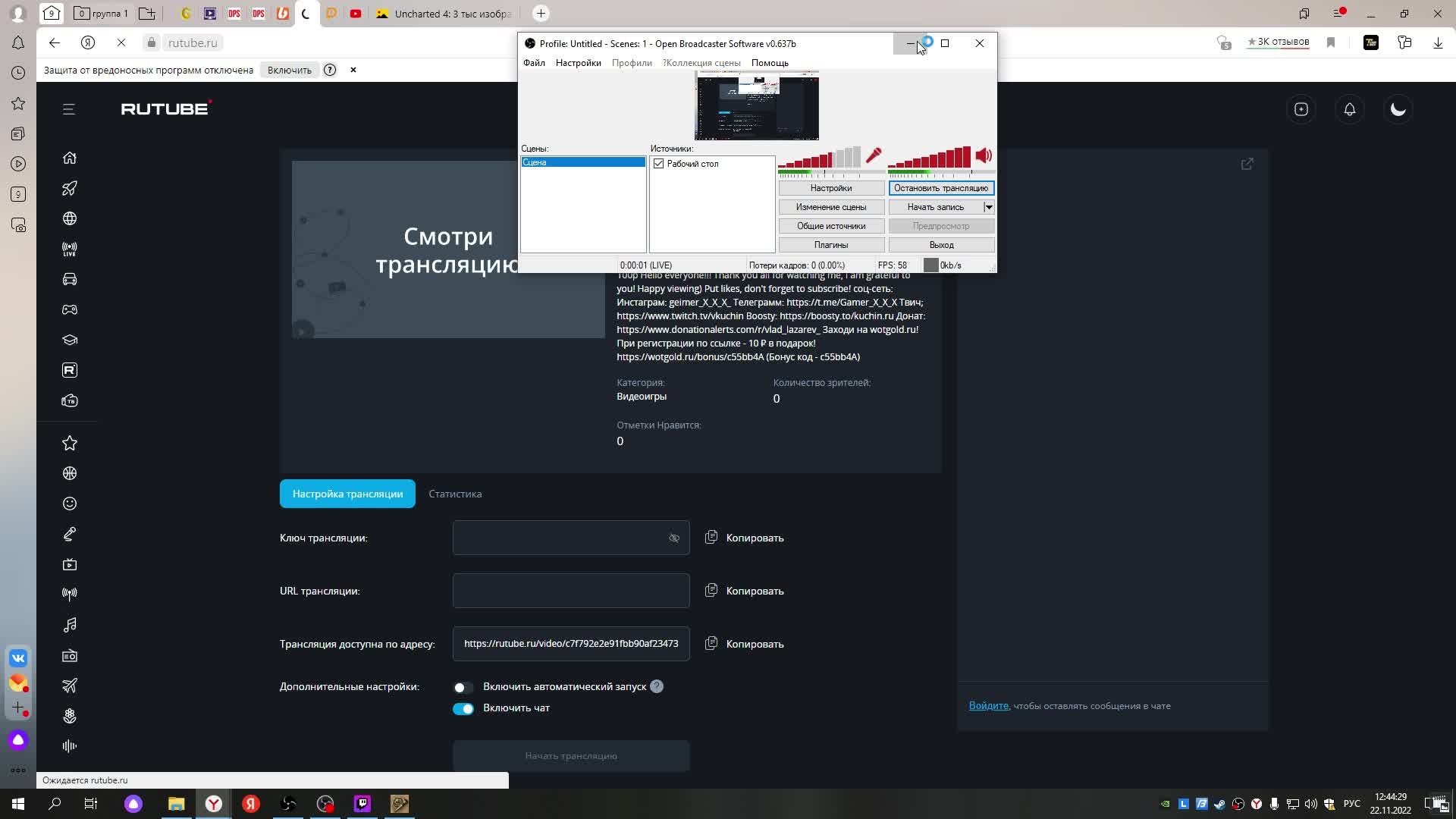
Task: Open RUTUBE hamburger menu
Action: pos(69,109)
